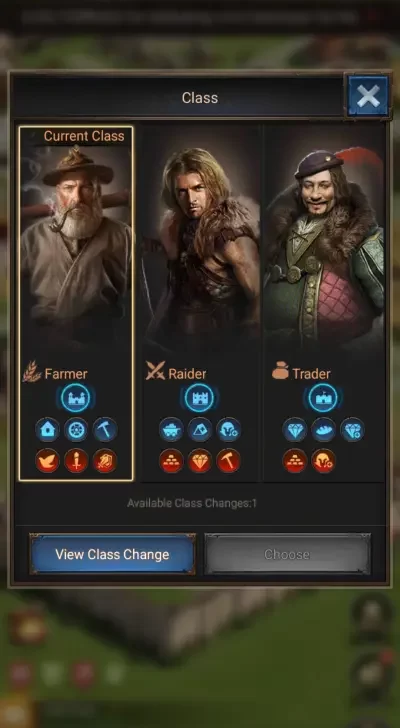The image size is (400, 728).
Task: Select the Farmer current class card
Action: pyautogui.click(x=76, y=303)
